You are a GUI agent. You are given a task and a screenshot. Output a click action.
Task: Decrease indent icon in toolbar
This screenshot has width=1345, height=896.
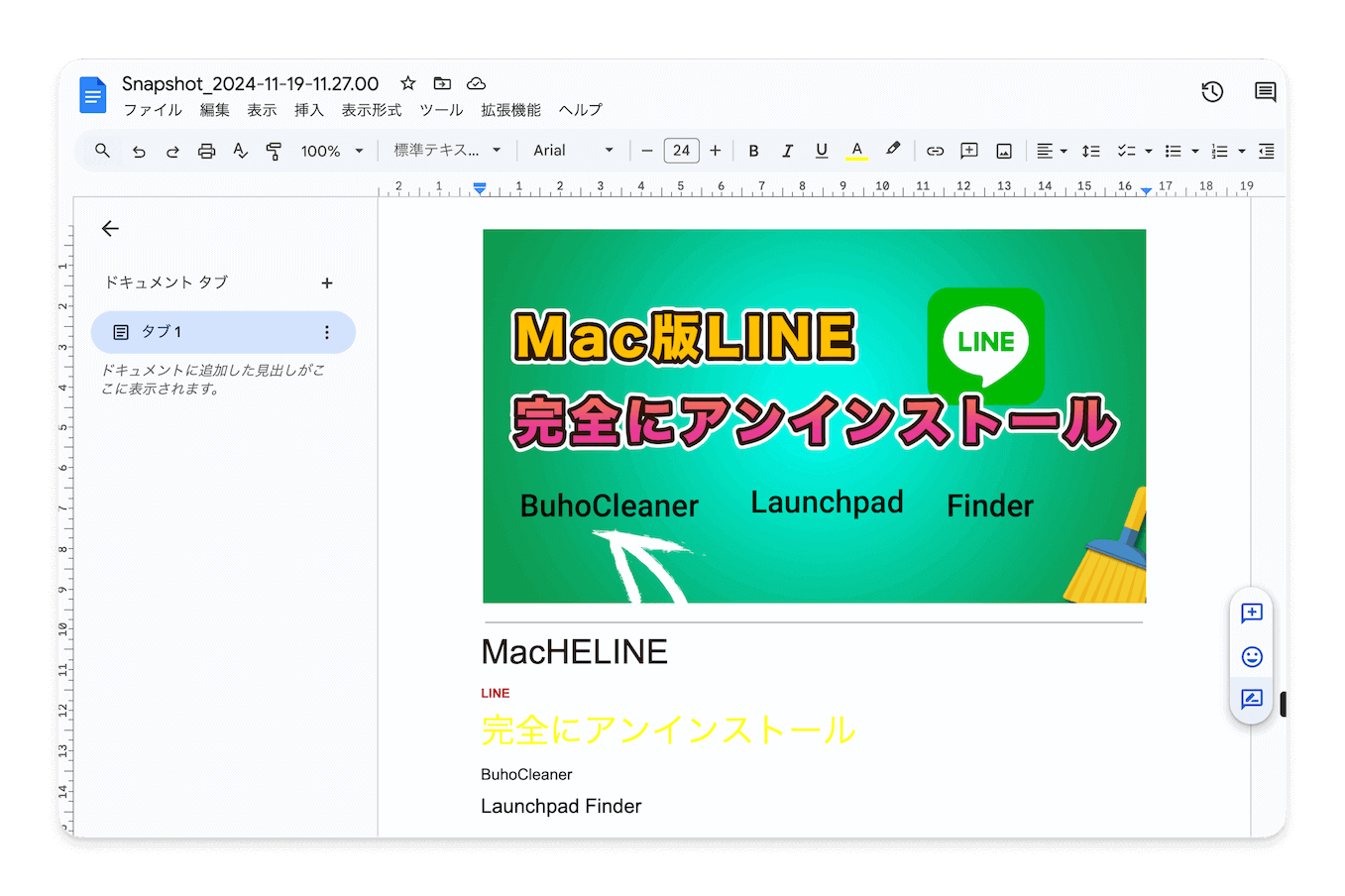(x=1266, y=151)
